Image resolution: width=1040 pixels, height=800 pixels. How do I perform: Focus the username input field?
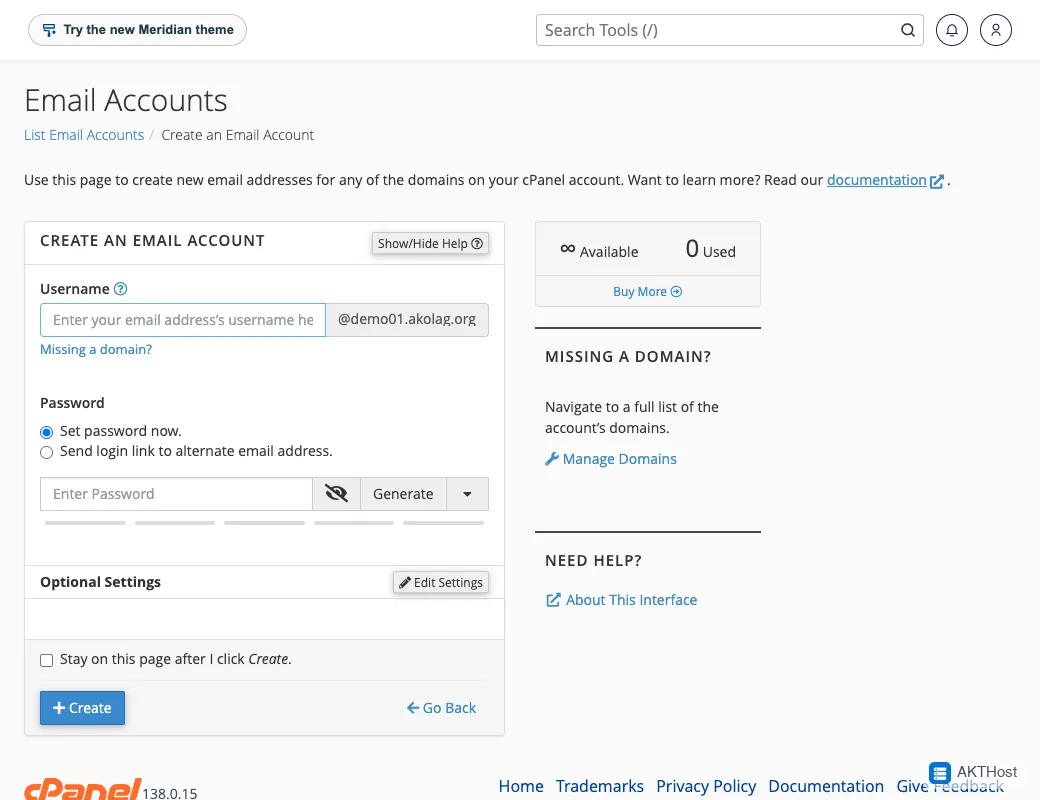coord(182,320)
